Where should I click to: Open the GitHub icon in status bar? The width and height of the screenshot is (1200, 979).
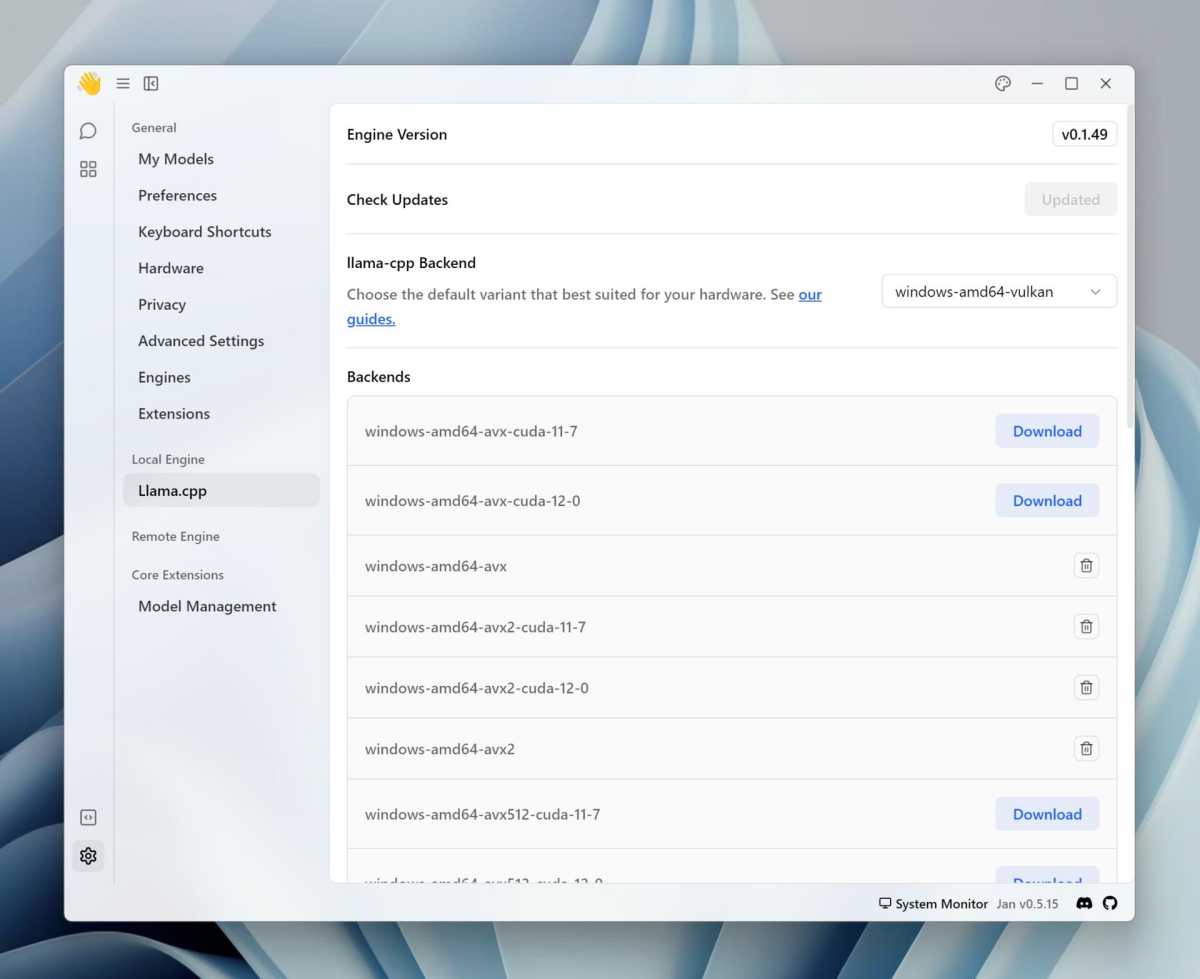1110,903
